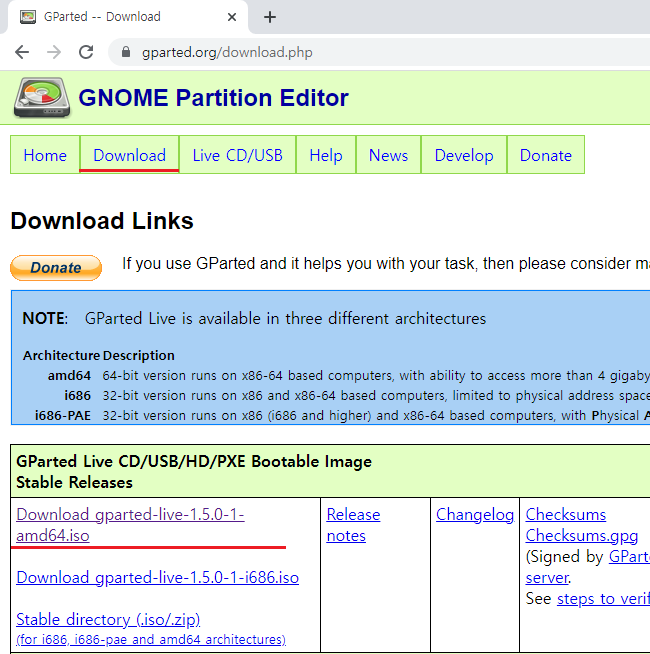The height and width of the screenshot is (654, 650).
Task: Open the Checksums link
Action: coord(565,515)
